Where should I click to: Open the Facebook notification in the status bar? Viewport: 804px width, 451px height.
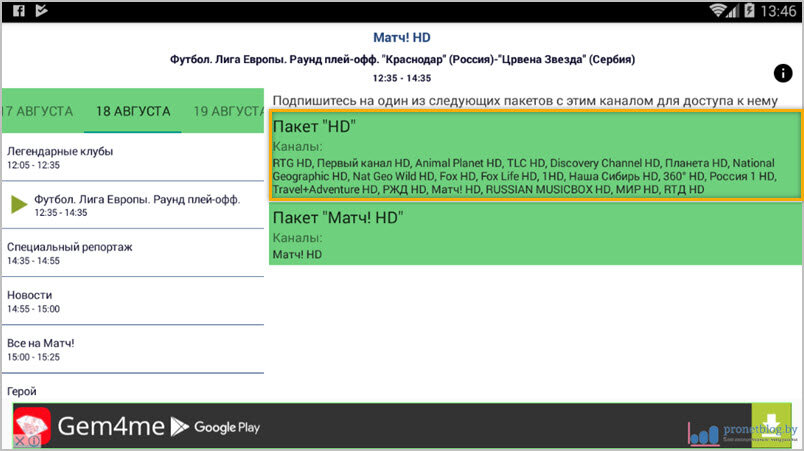18,11
